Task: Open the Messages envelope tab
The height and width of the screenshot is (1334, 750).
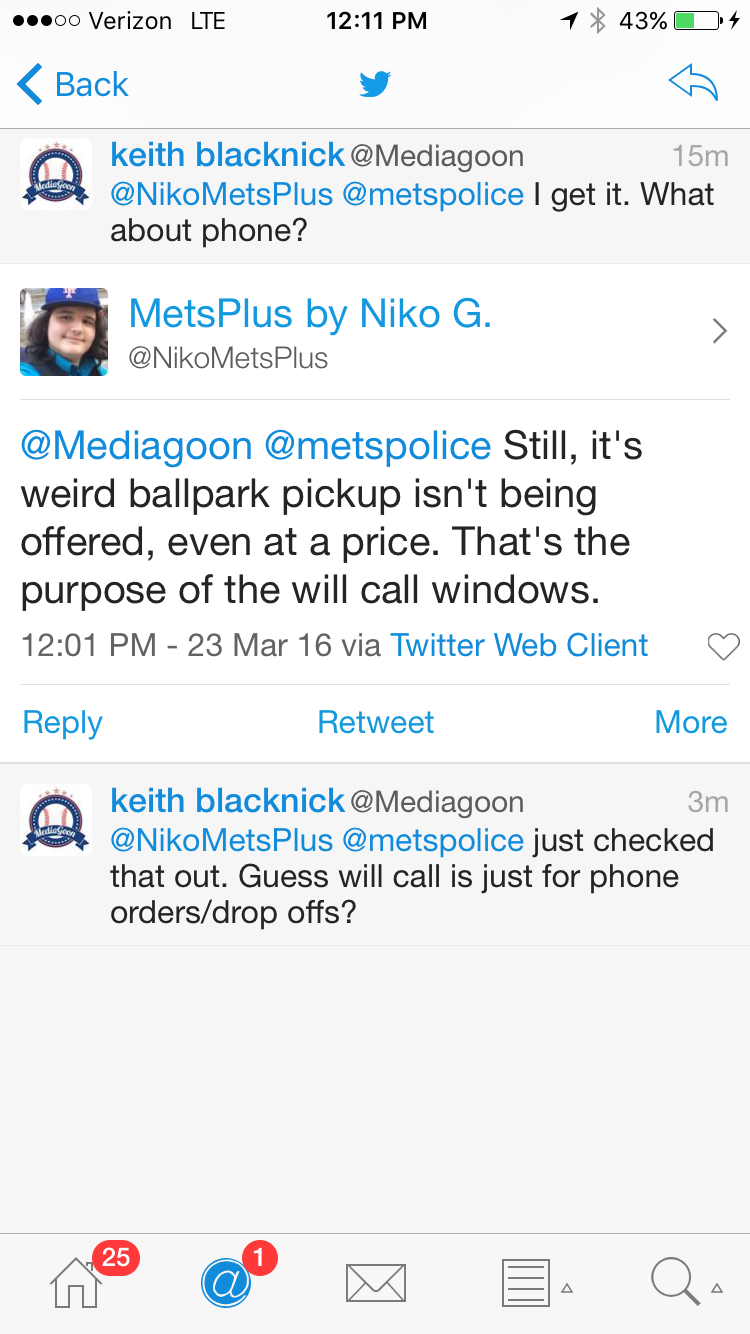Action: coord(375,1282)
